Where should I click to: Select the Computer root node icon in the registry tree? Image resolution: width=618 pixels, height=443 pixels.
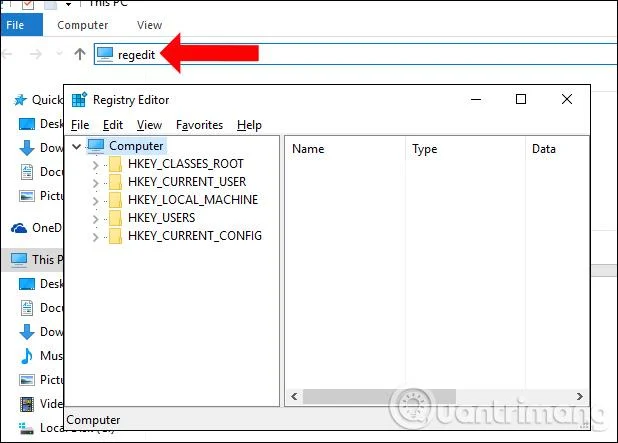(x=96, y=146)
